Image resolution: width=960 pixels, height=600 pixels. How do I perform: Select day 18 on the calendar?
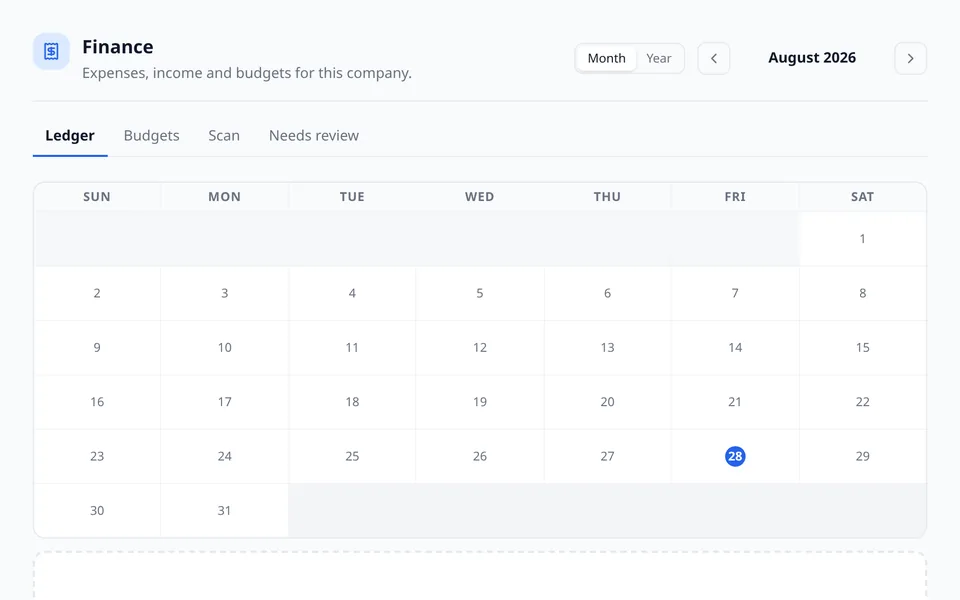pos(352,402)
